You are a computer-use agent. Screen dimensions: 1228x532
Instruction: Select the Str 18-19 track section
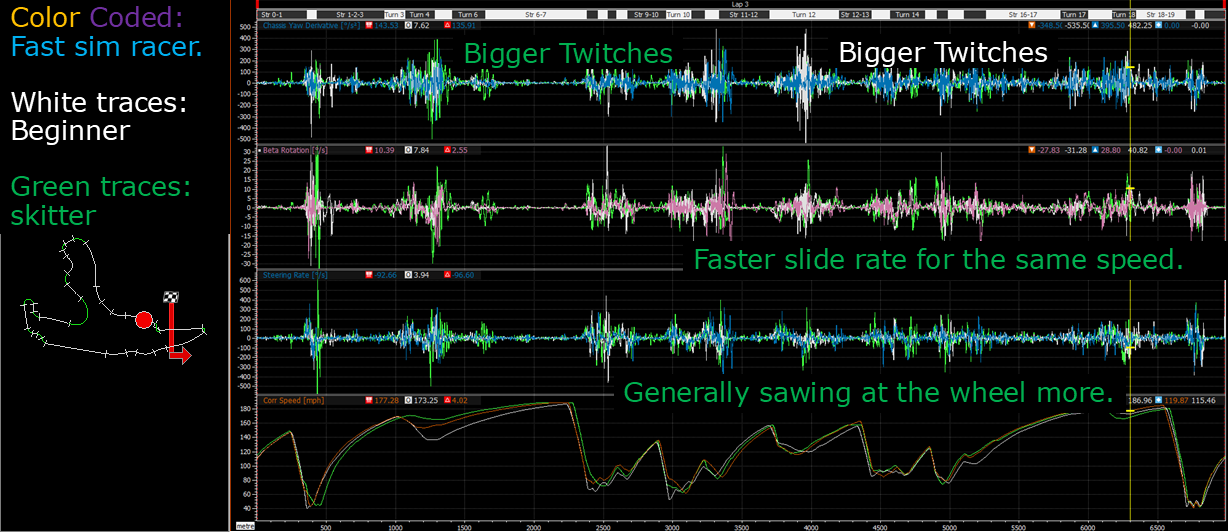pyautogui.click(x=1161, y=15)
